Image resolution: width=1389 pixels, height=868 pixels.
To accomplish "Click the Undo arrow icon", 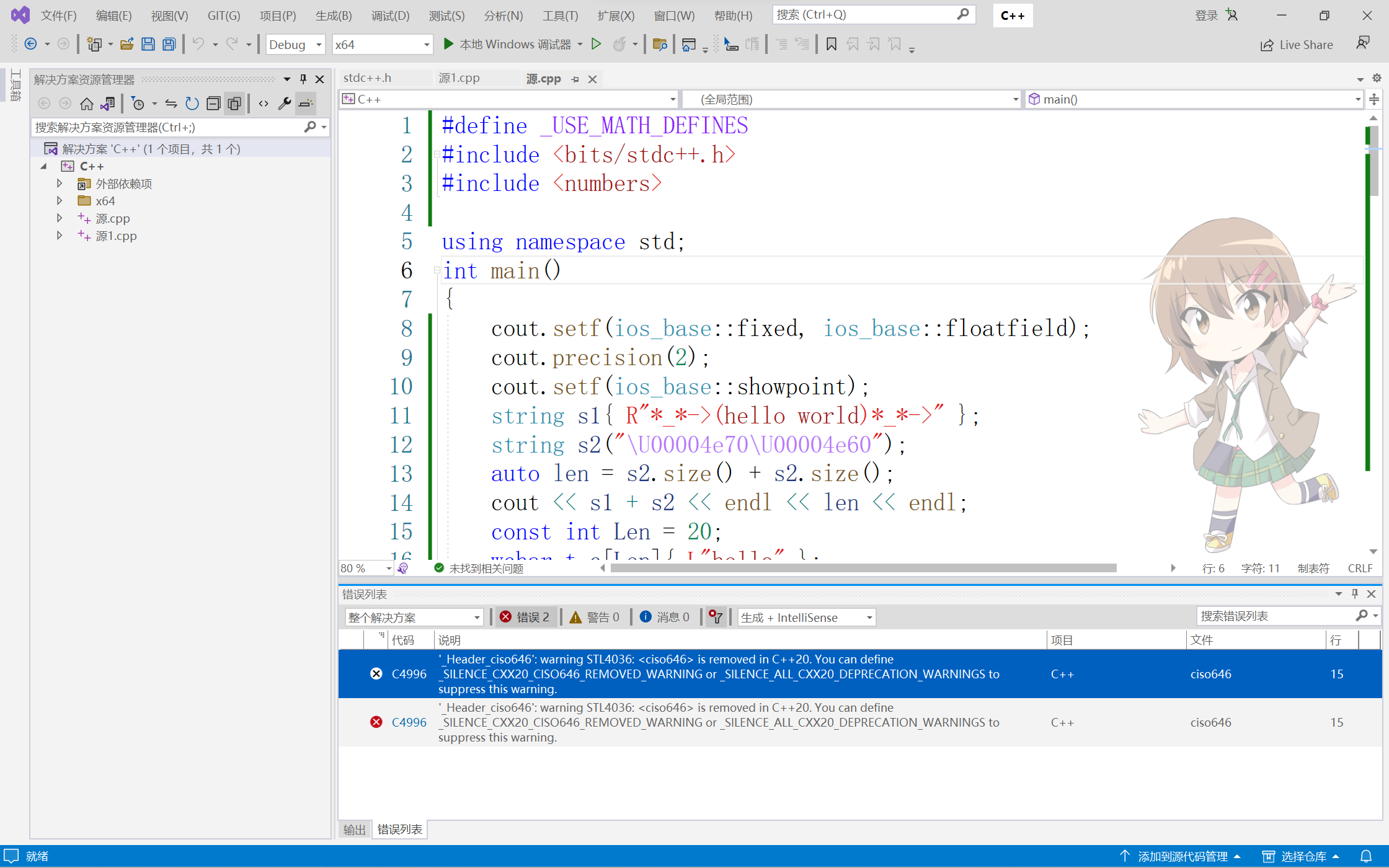I will click(198, 44).
